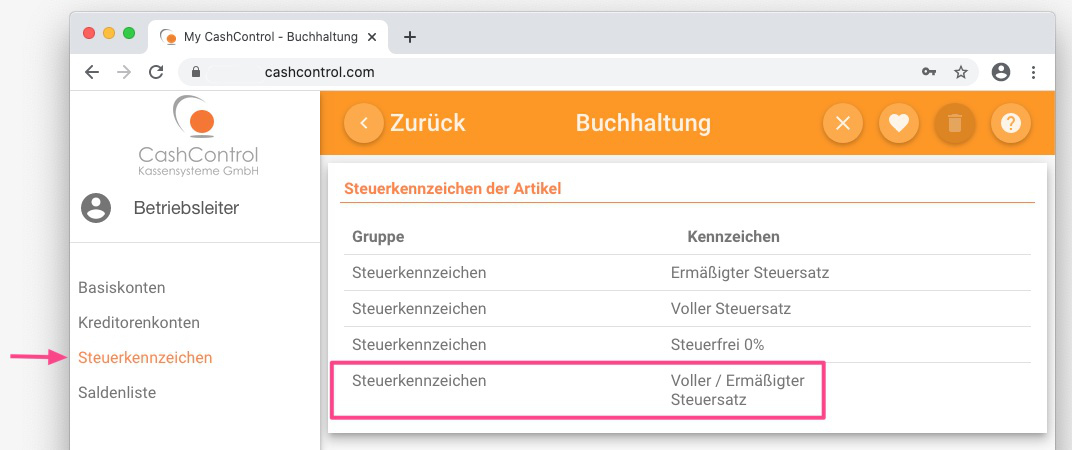The image size is (1072, 450).
Task: Open the question mark help icon
Action: [1010, 123]
